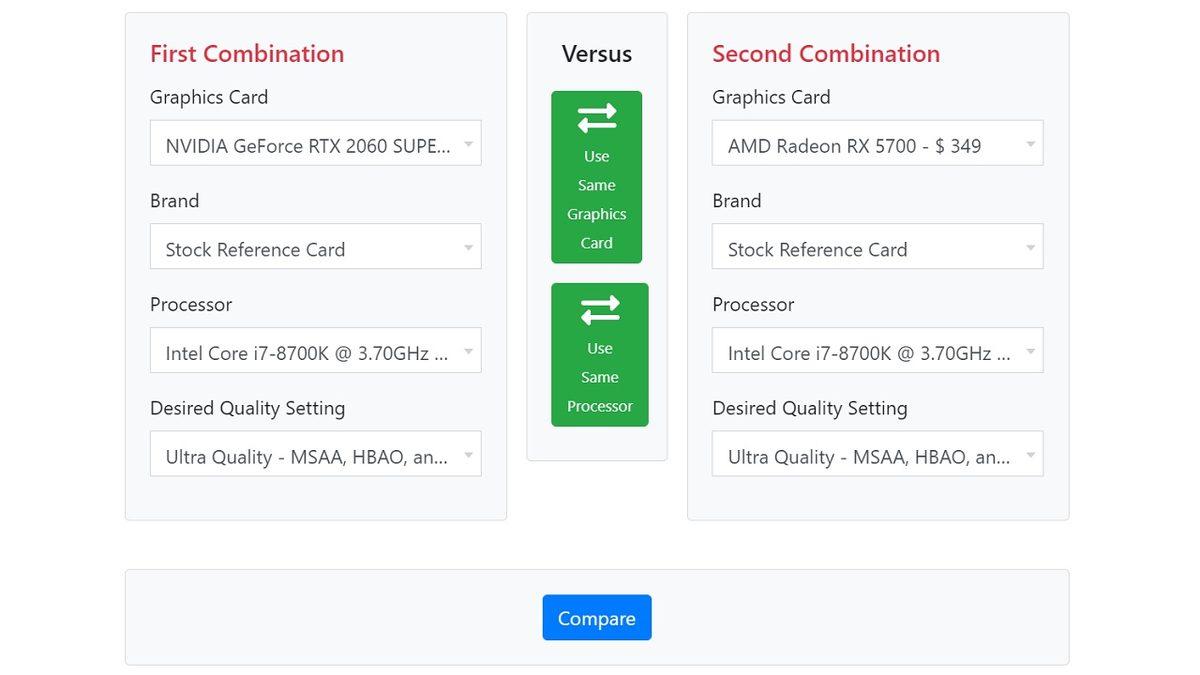Open Brand dropdown under Second Combination
The height and width of the screenshot is (675, 1200).
(x=877, y=247)
